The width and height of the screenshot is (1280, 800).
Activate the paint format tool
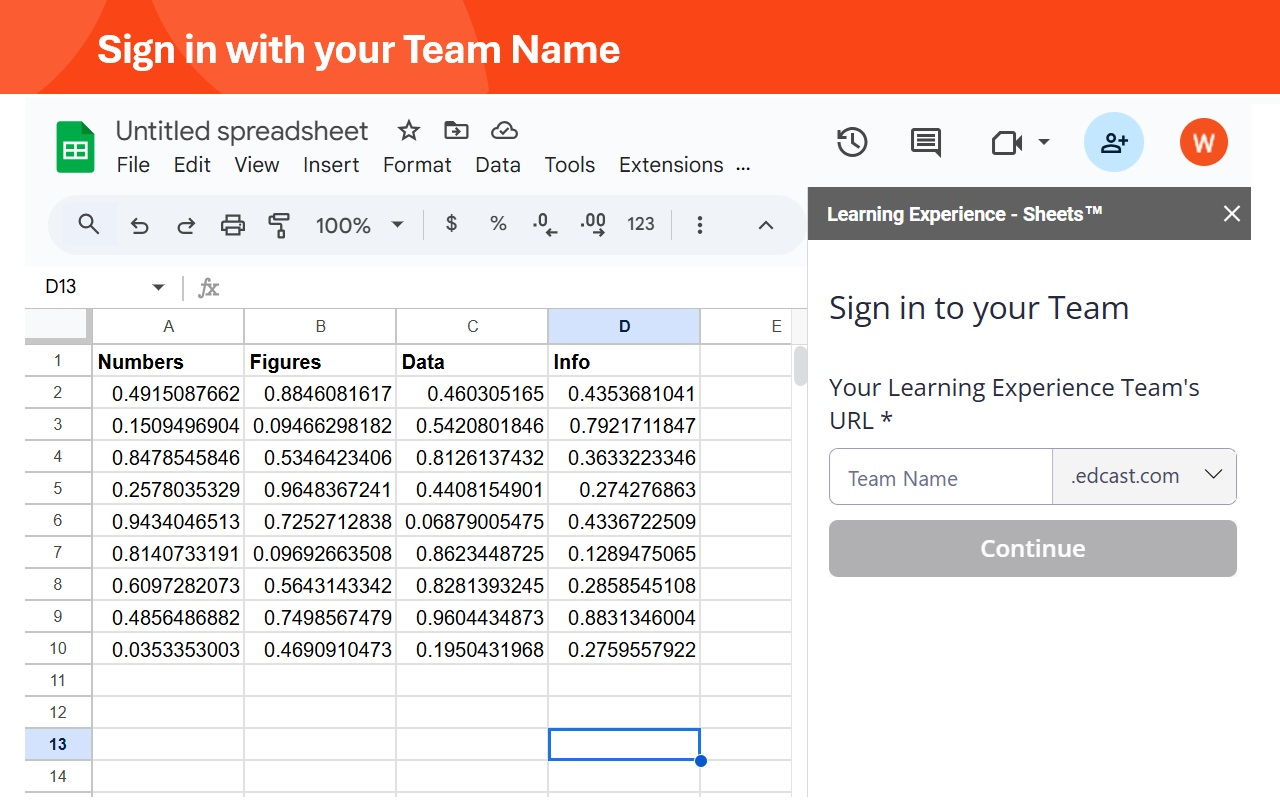279,226
